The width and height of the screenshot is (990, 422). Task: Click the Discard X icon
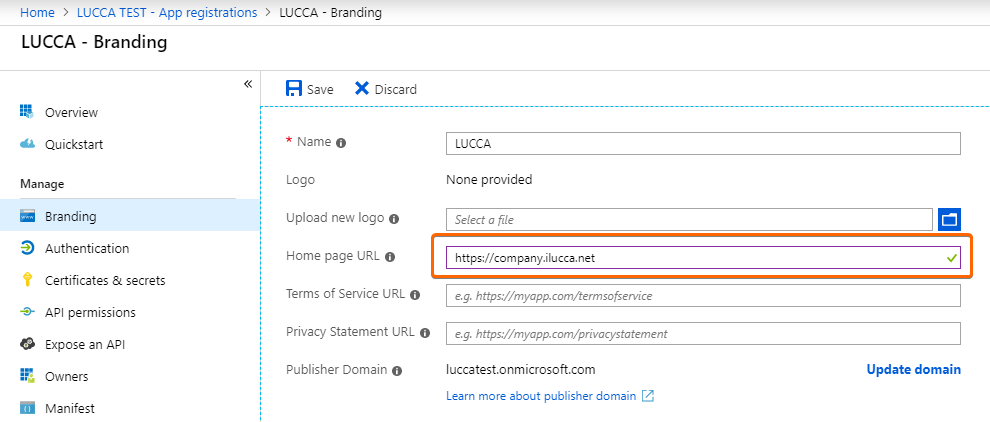click(x=362, y=88)
